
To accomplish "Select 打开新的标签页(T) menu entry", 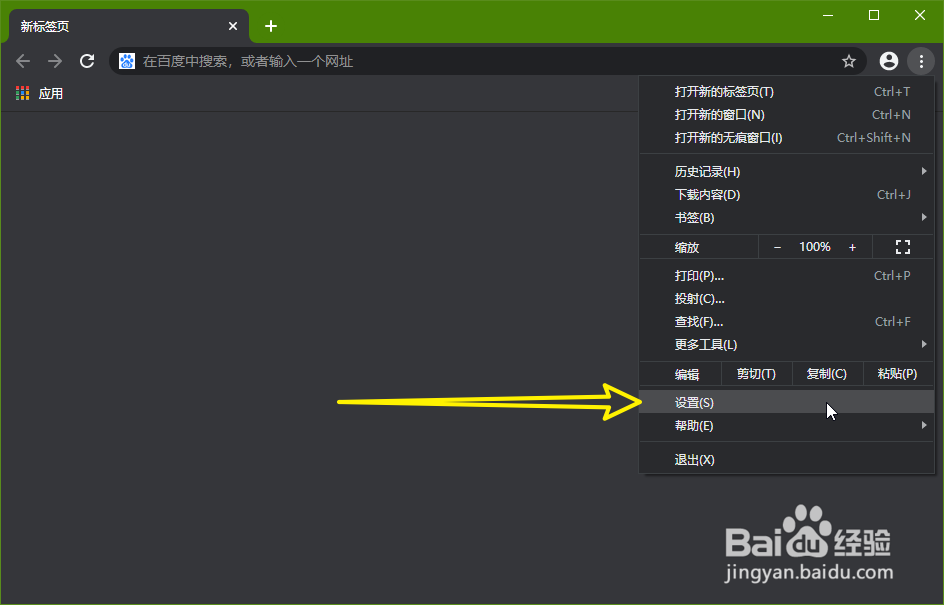I will point(787,92).
